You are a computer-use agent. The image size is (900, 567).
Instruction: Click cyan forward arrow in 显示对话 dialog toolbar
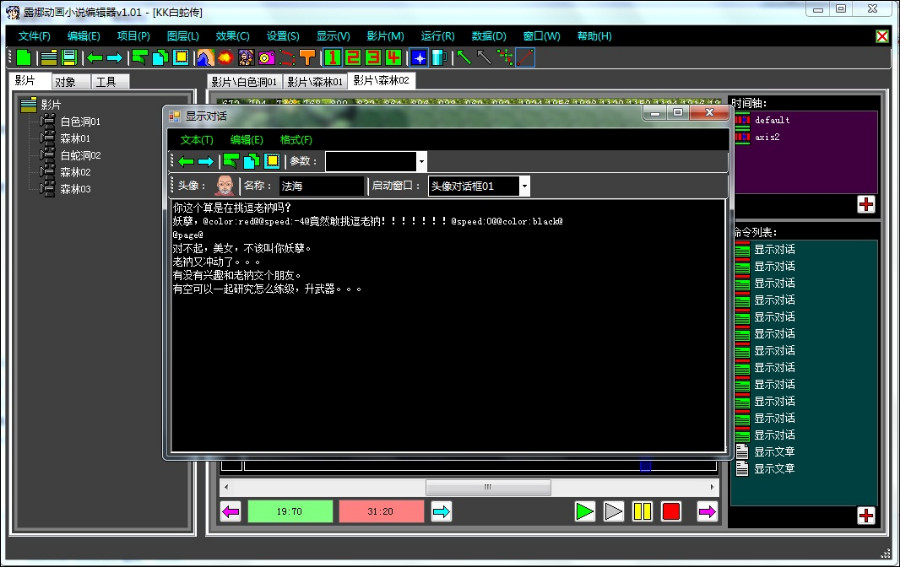coord(205,161)
